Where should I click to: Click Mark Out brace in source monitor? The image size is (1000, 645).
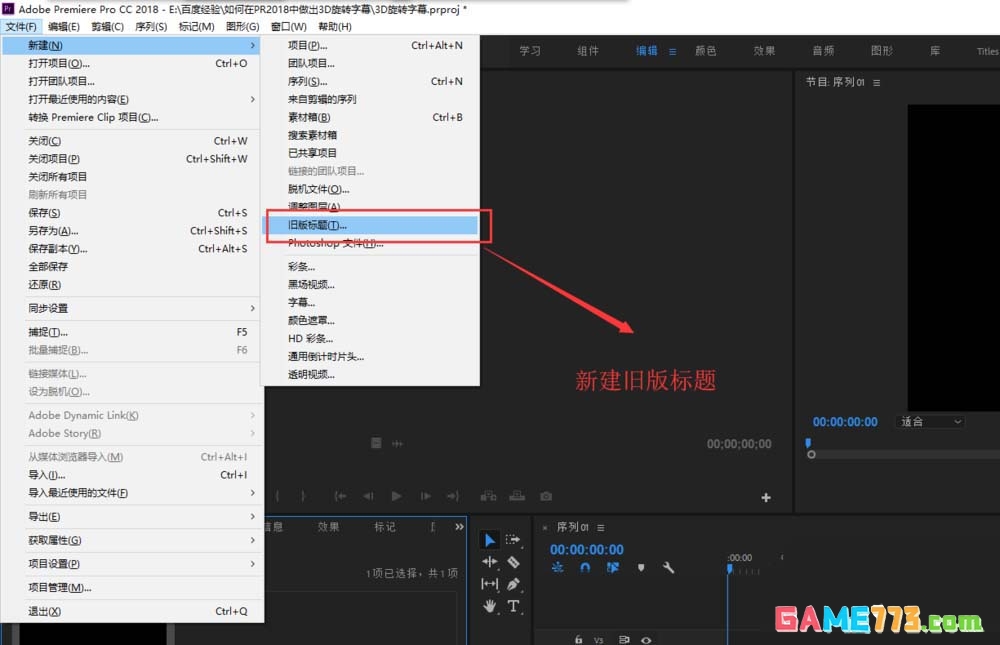[x=303, y=496]
